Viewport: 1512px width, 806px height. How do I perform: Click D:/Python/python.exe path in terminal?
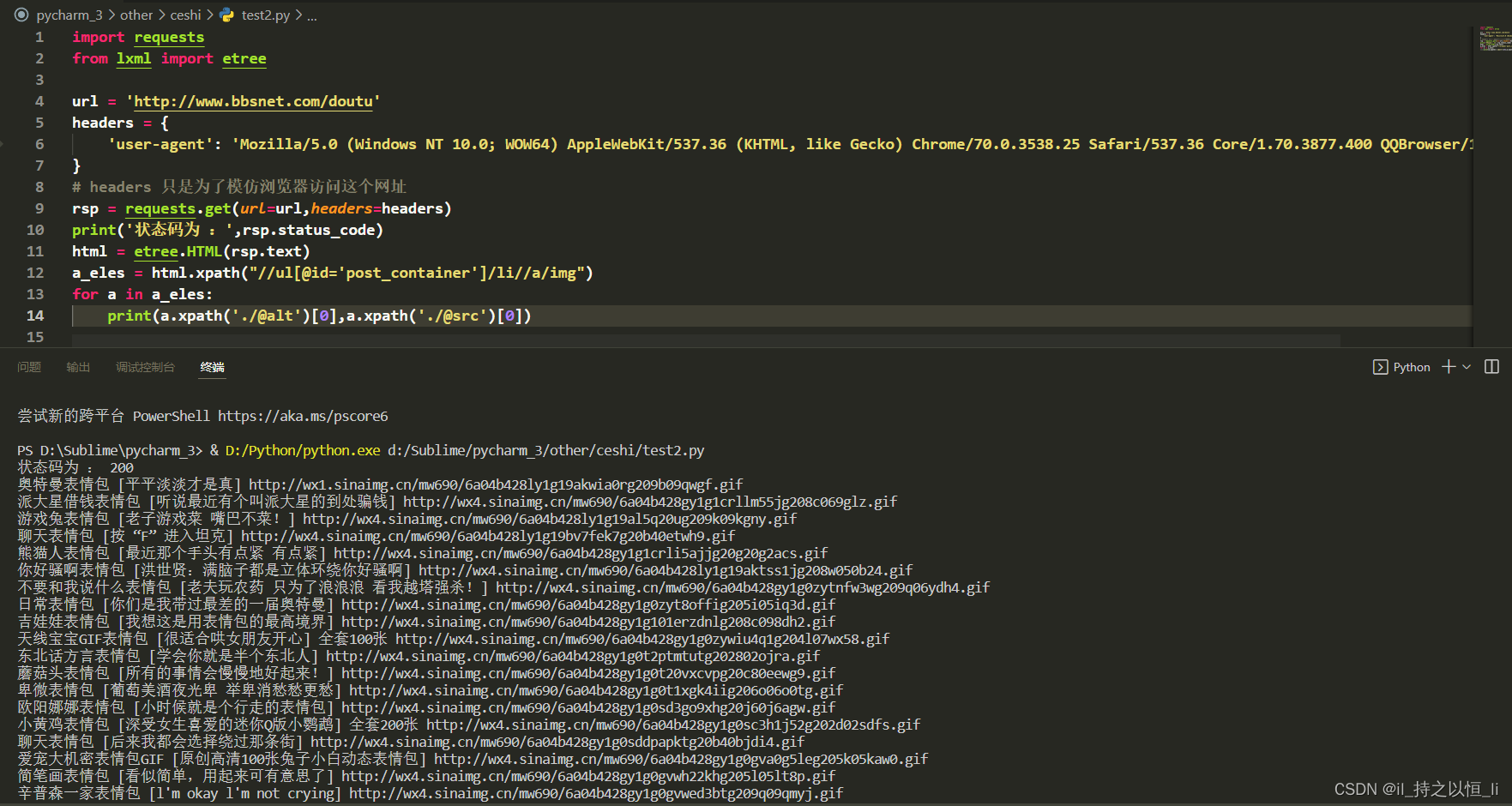[x=303, y=450]
